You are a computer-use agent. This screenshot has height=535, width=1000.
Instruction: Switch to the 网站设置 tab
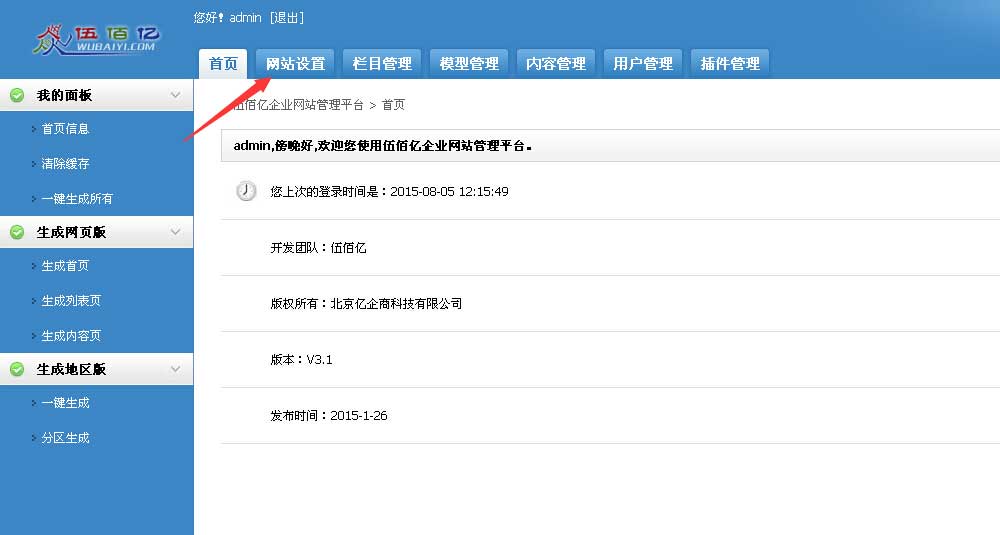(x=295, y=63)
